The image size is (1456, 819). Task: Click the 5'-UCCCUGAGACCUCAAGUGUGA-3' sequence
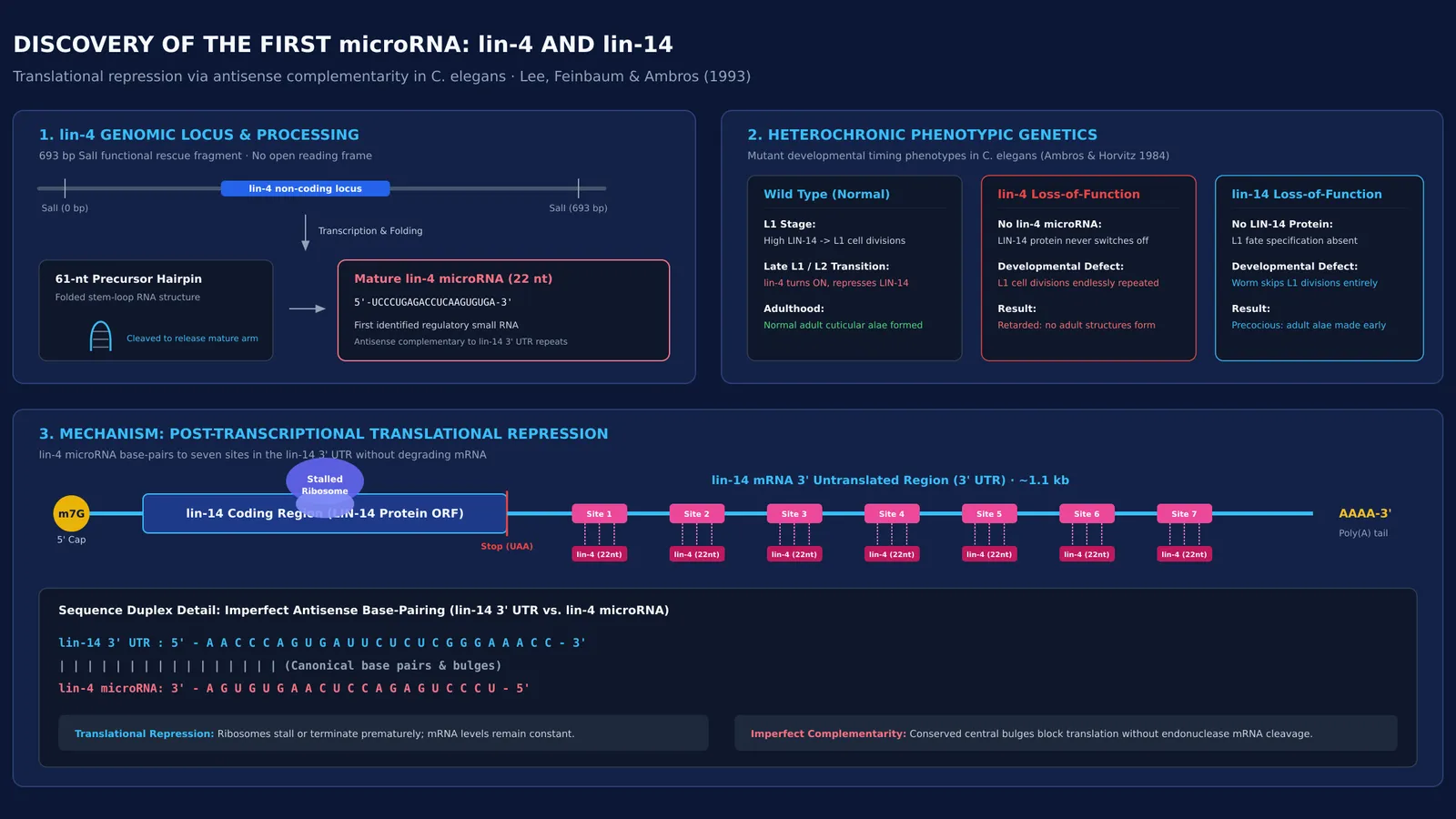click(433, 302)
